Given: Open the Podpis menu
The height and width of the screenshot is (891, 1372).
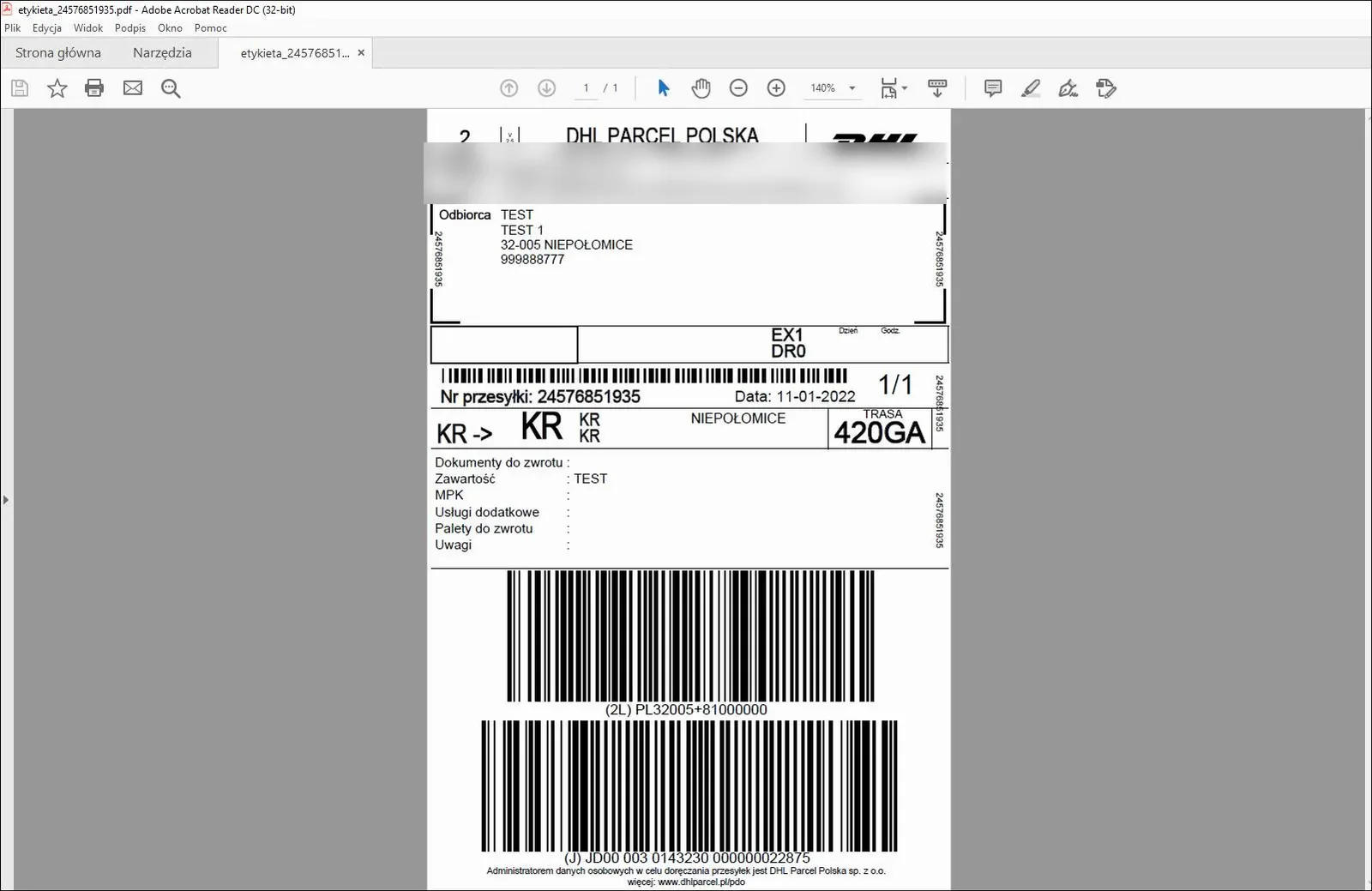Looking at the screenshot, I should tap(130, 27).
